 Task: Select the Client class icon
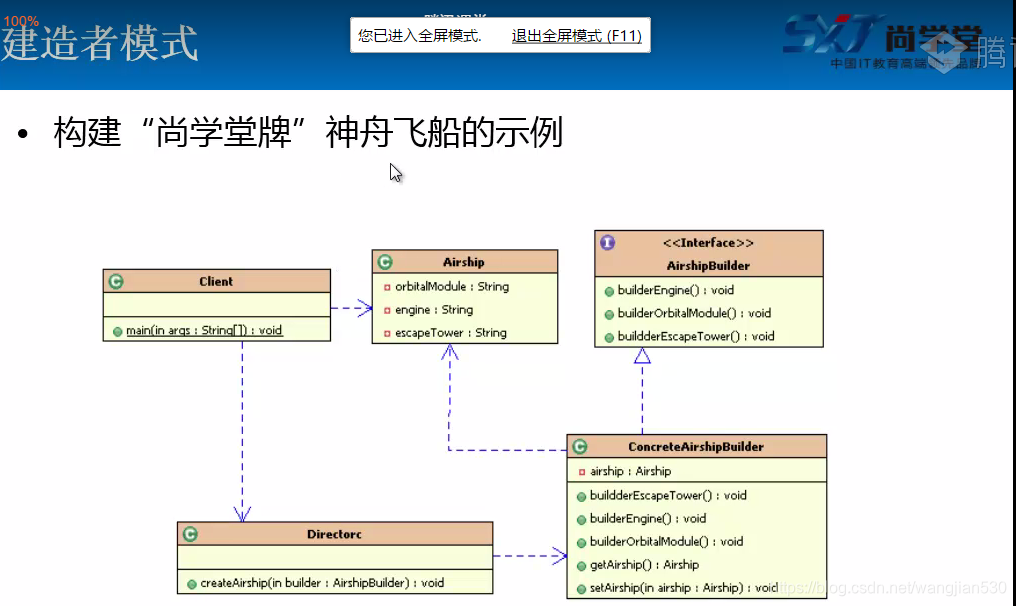pyautogui.click(x=117, y=281)
